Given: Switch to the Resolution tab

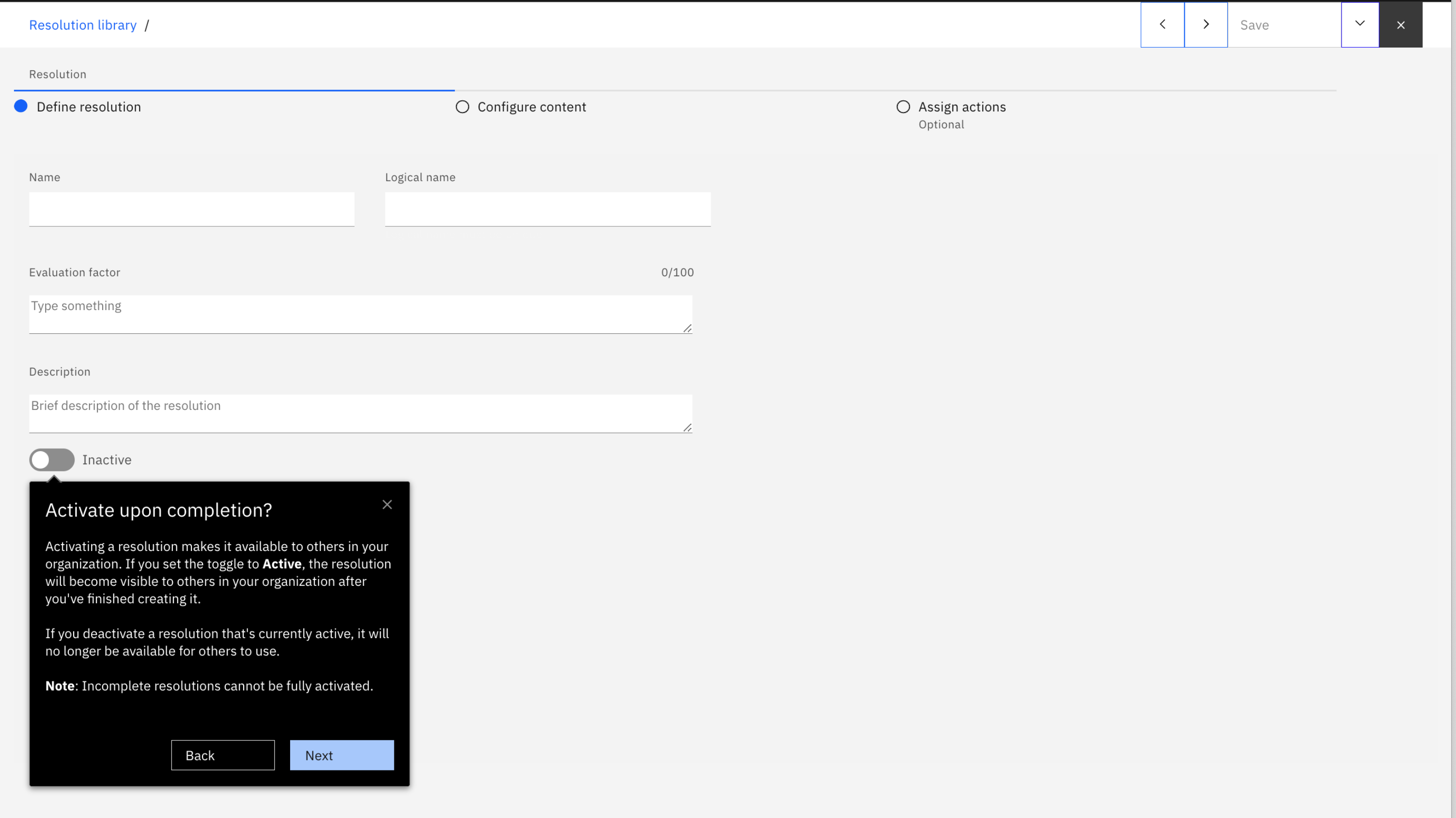Looking at the screenshot, I should point(58,74).
